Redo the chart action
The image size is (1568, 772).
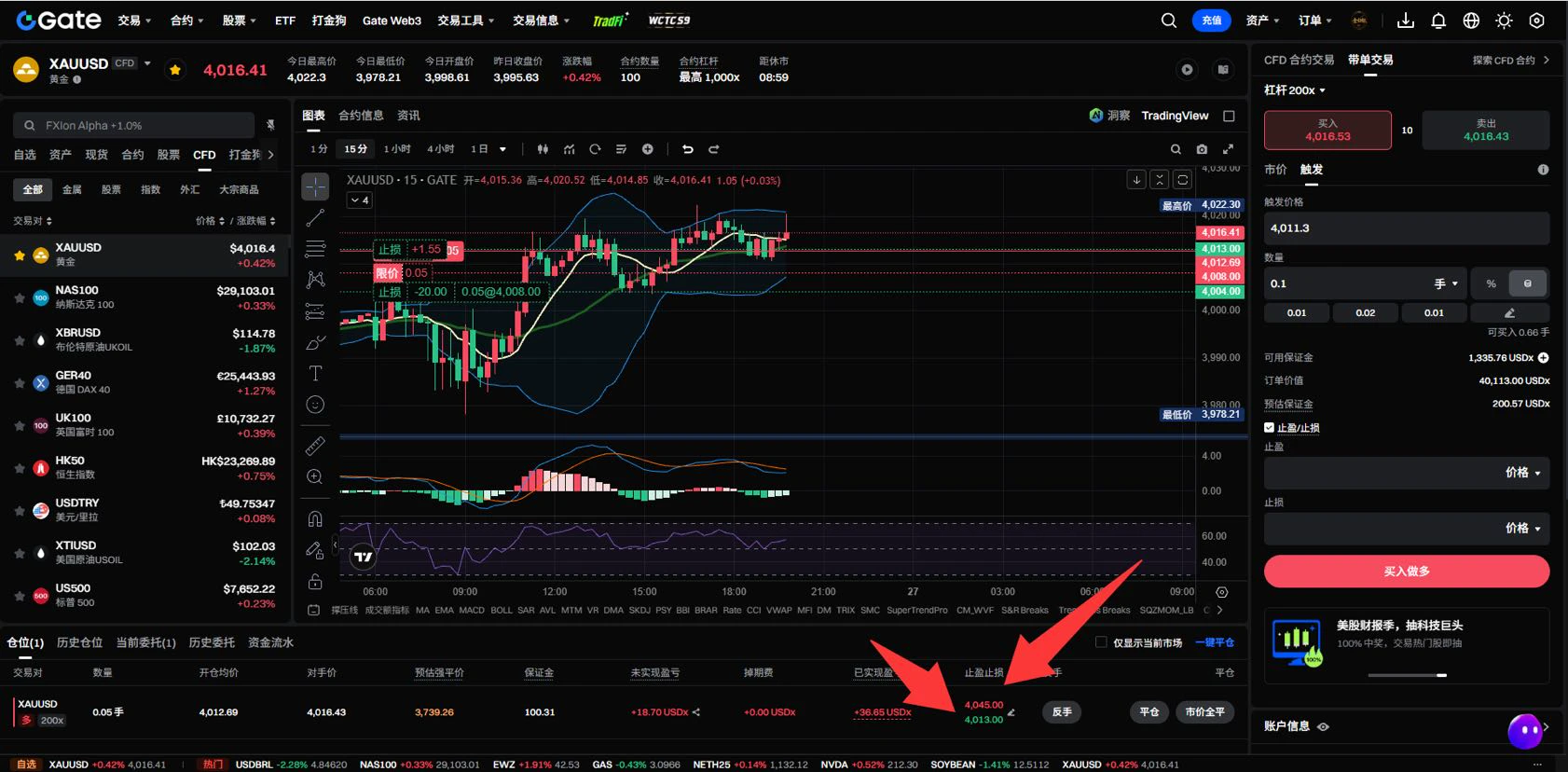714,149
